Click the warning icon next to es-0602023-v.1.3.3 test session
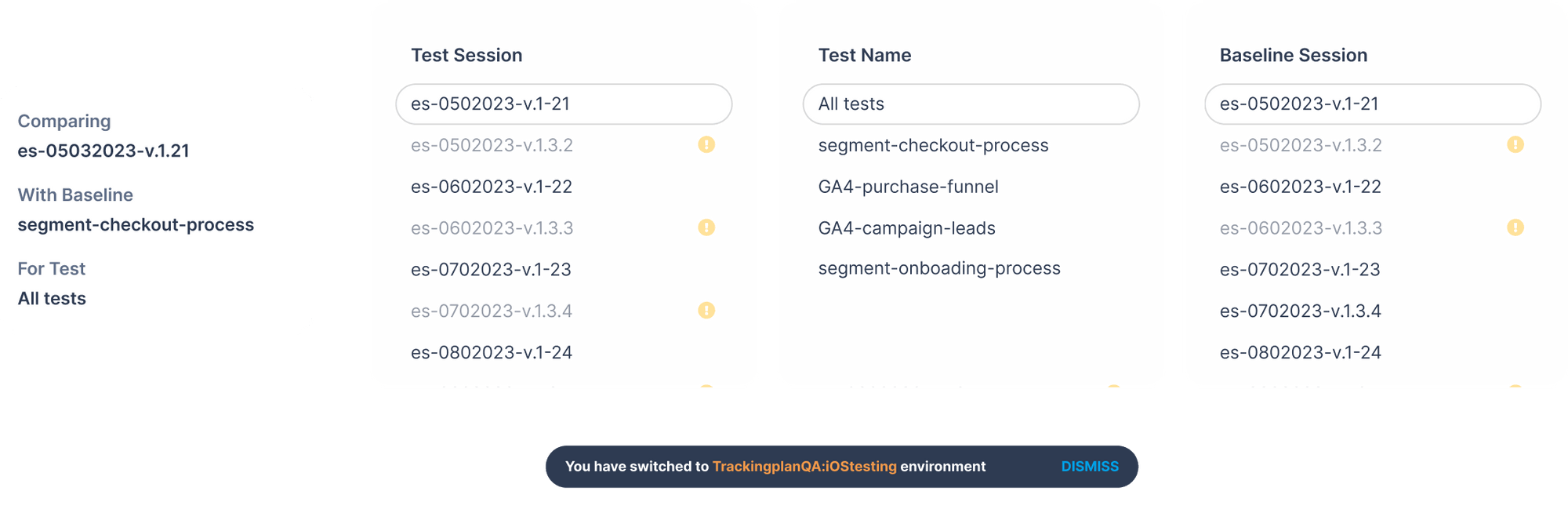The height and width of the screenshot is (513, 1568). [705, 227]
